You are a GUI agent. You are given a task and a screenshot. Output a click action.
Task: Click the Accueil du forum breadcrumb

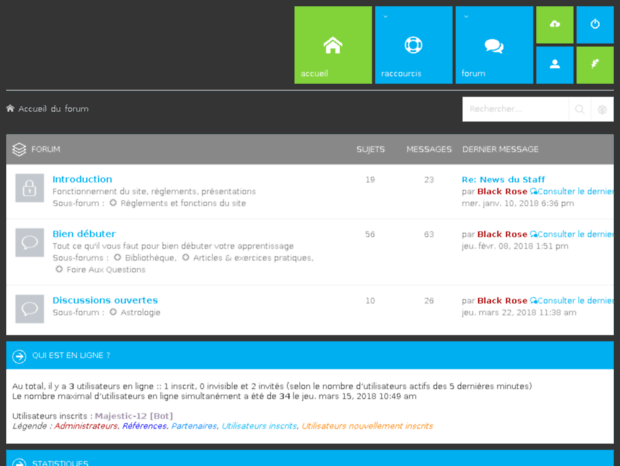[x=52, y=109]
